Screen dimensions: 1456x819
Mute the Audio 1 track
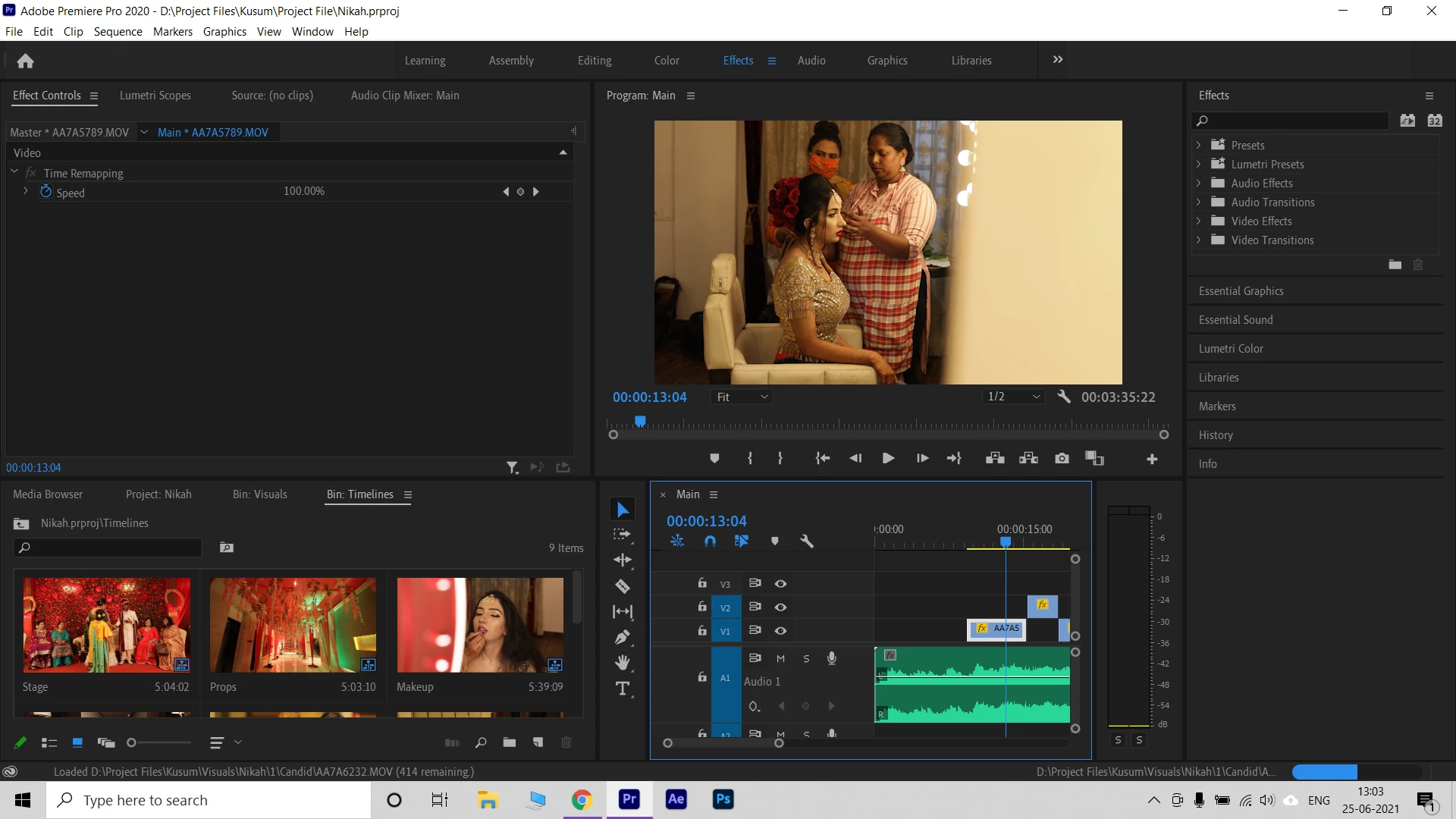coord(780,658)
